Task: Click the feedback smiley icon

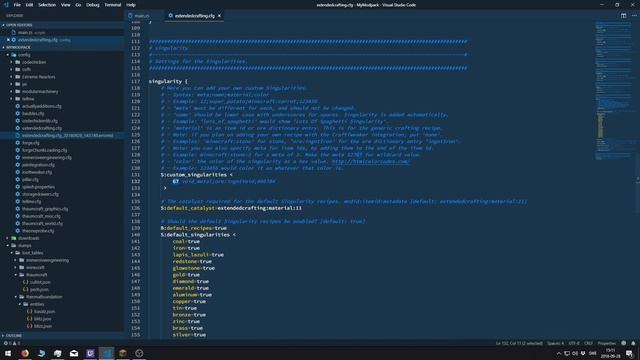Action: [623, 343]
